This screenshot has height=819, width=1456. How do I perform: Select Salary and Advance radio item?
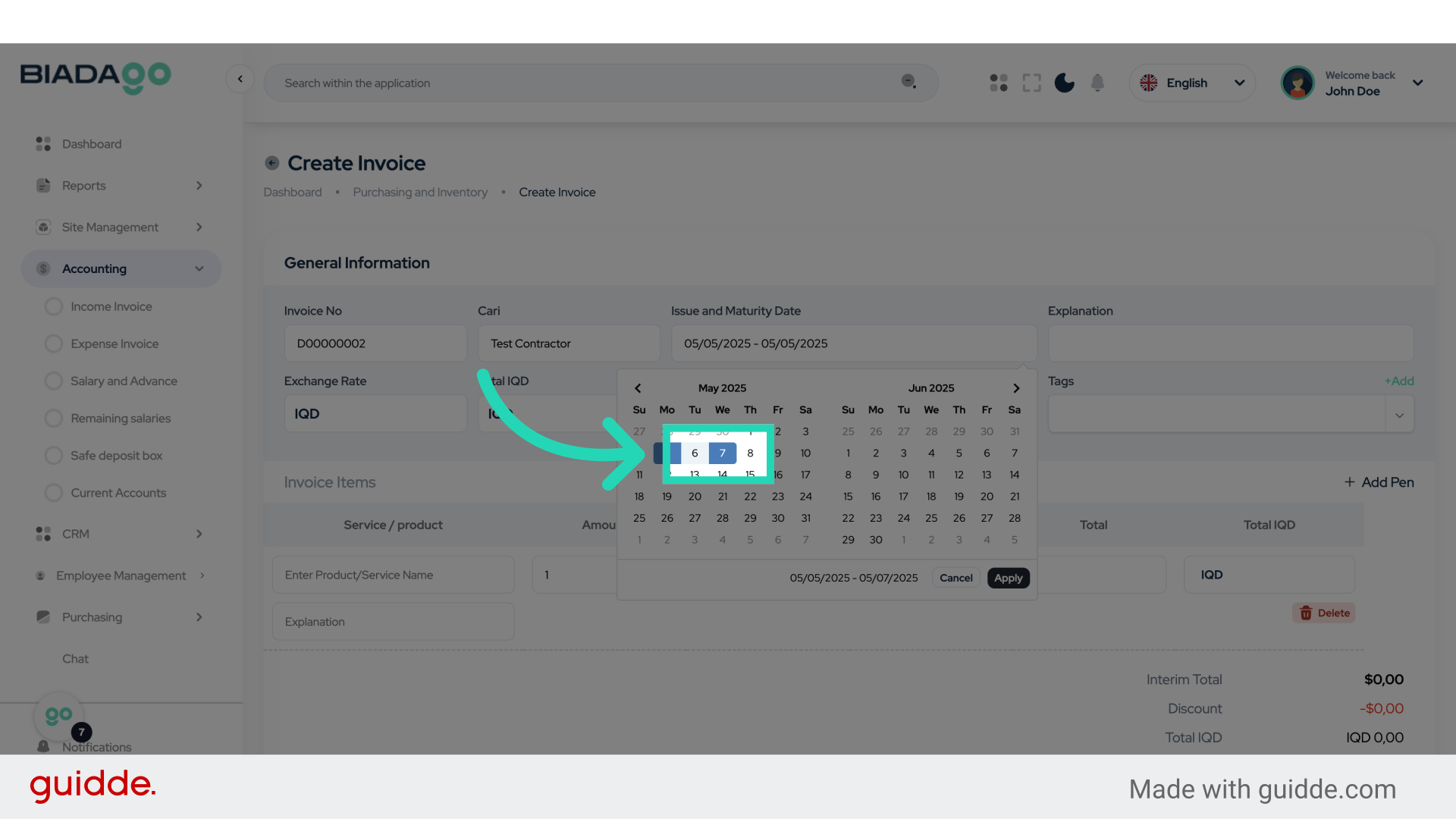[x=124, y=381]
